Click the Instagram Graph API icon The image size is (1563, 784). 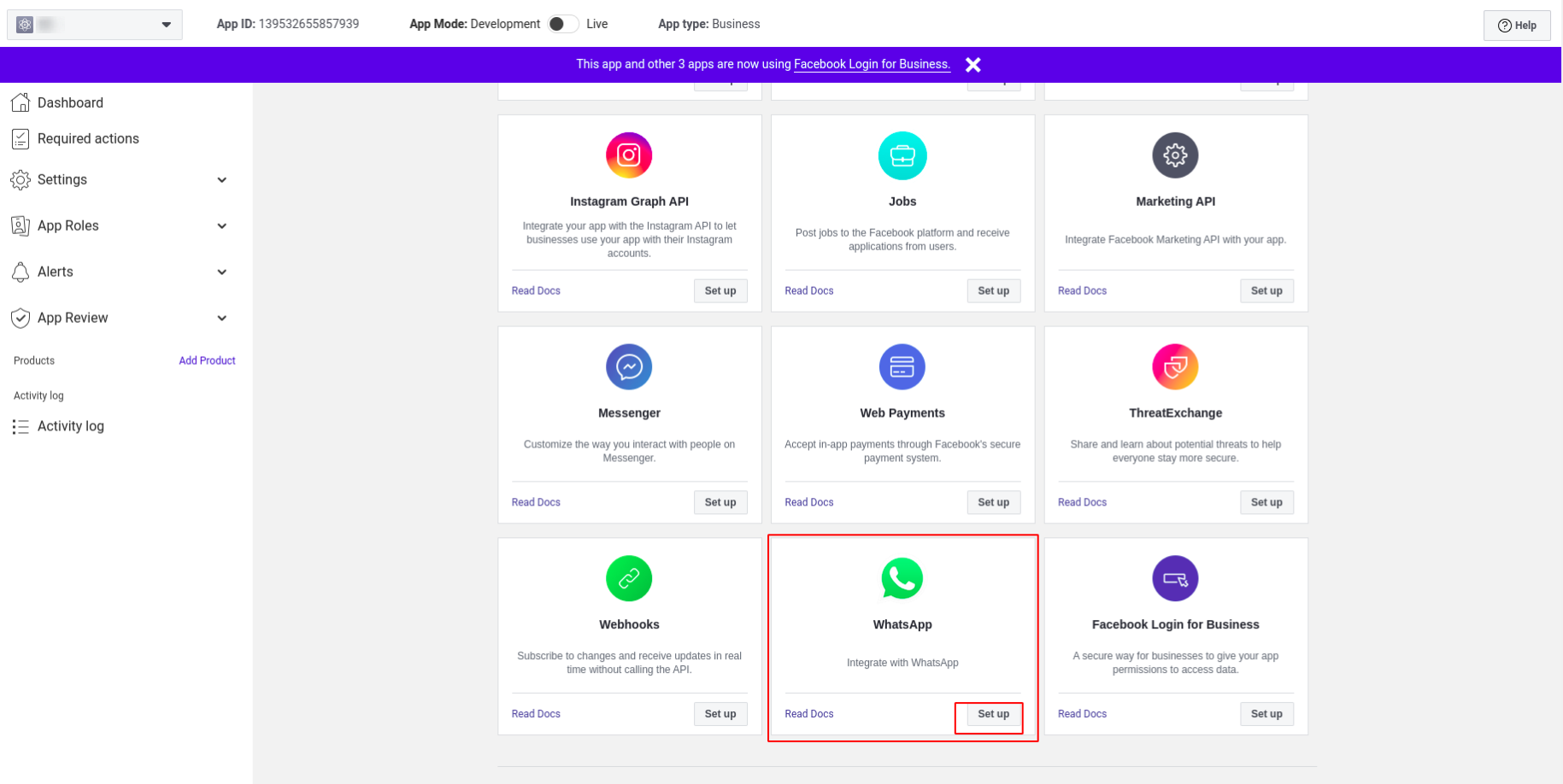629,155
